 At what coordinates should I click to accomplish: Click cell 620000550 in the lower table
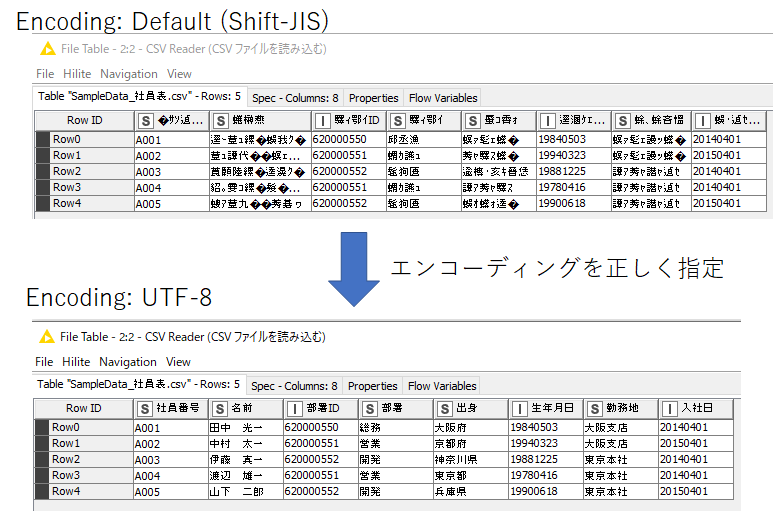pos(320,427)
